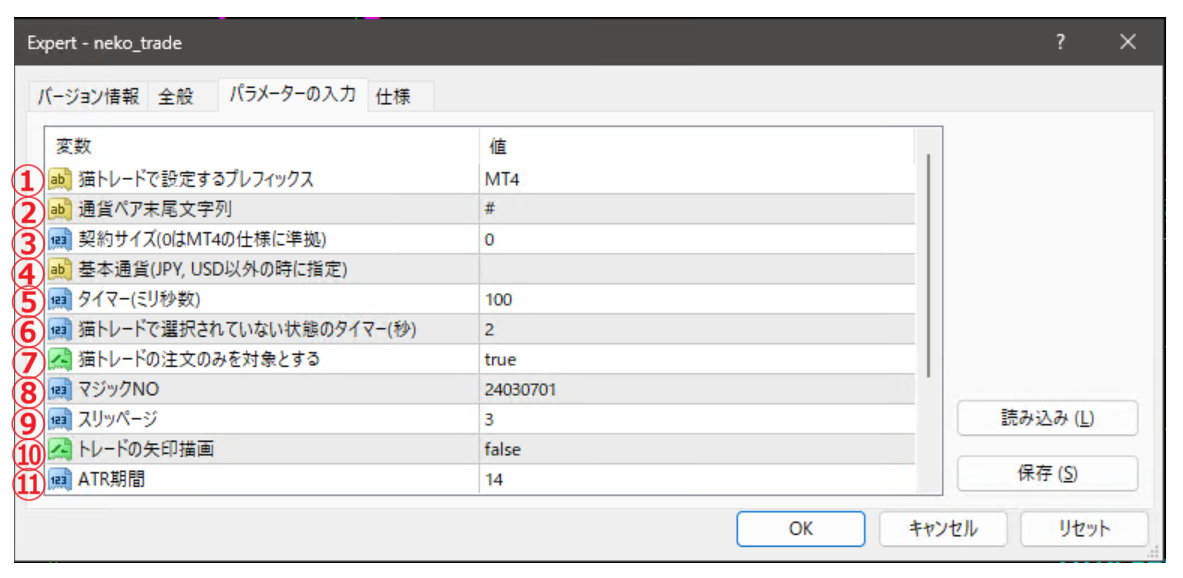
Task: Click string icon beside 猫トレードで設定するプレフィックス
Action: 58,180
